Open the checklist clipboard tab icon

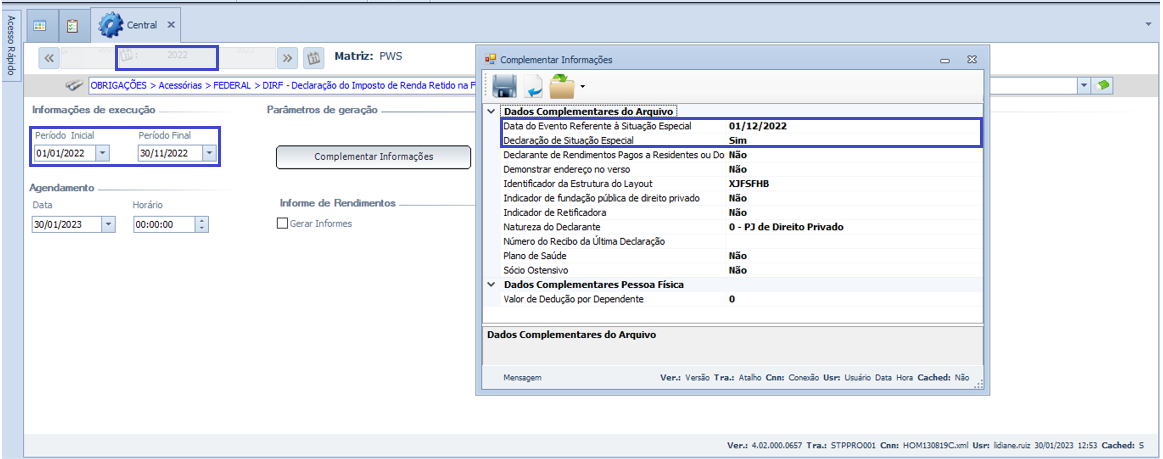click(x=72, y=24)
